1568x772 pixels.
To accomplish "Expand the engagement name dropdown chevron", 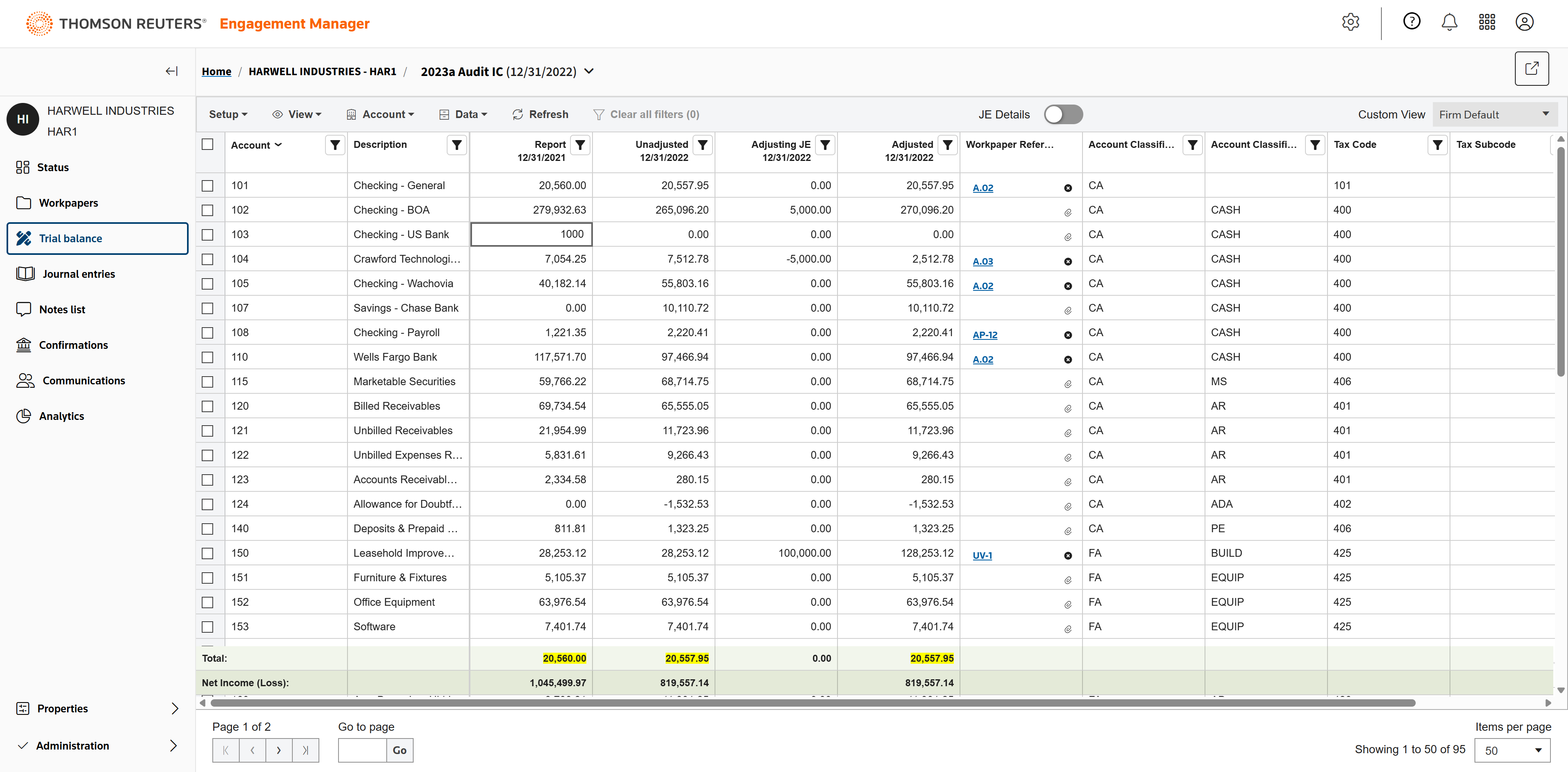I will click(x=588, y=71).
